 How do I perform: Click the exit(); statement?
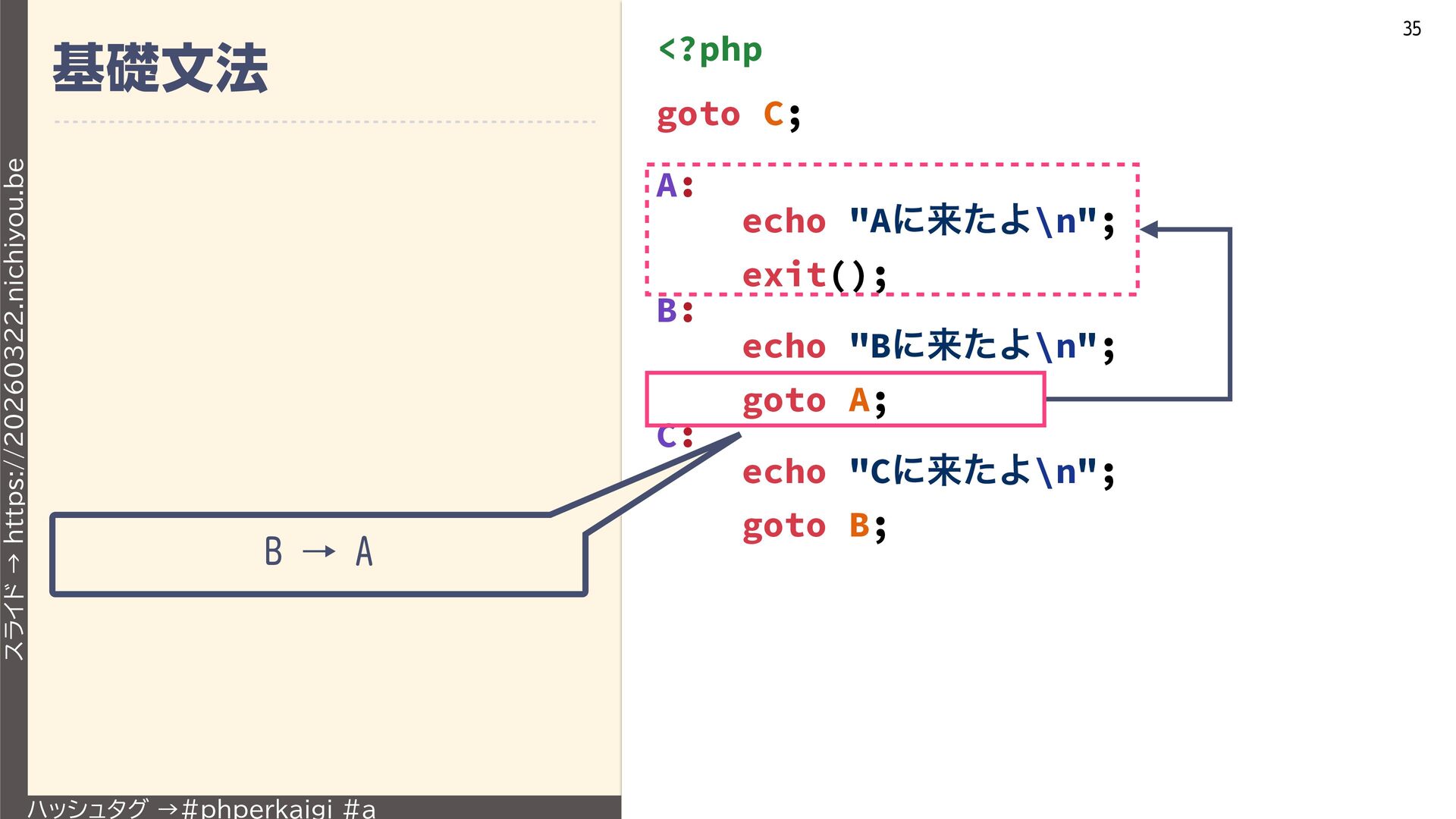pyautogui.click(x=814, y=275)
